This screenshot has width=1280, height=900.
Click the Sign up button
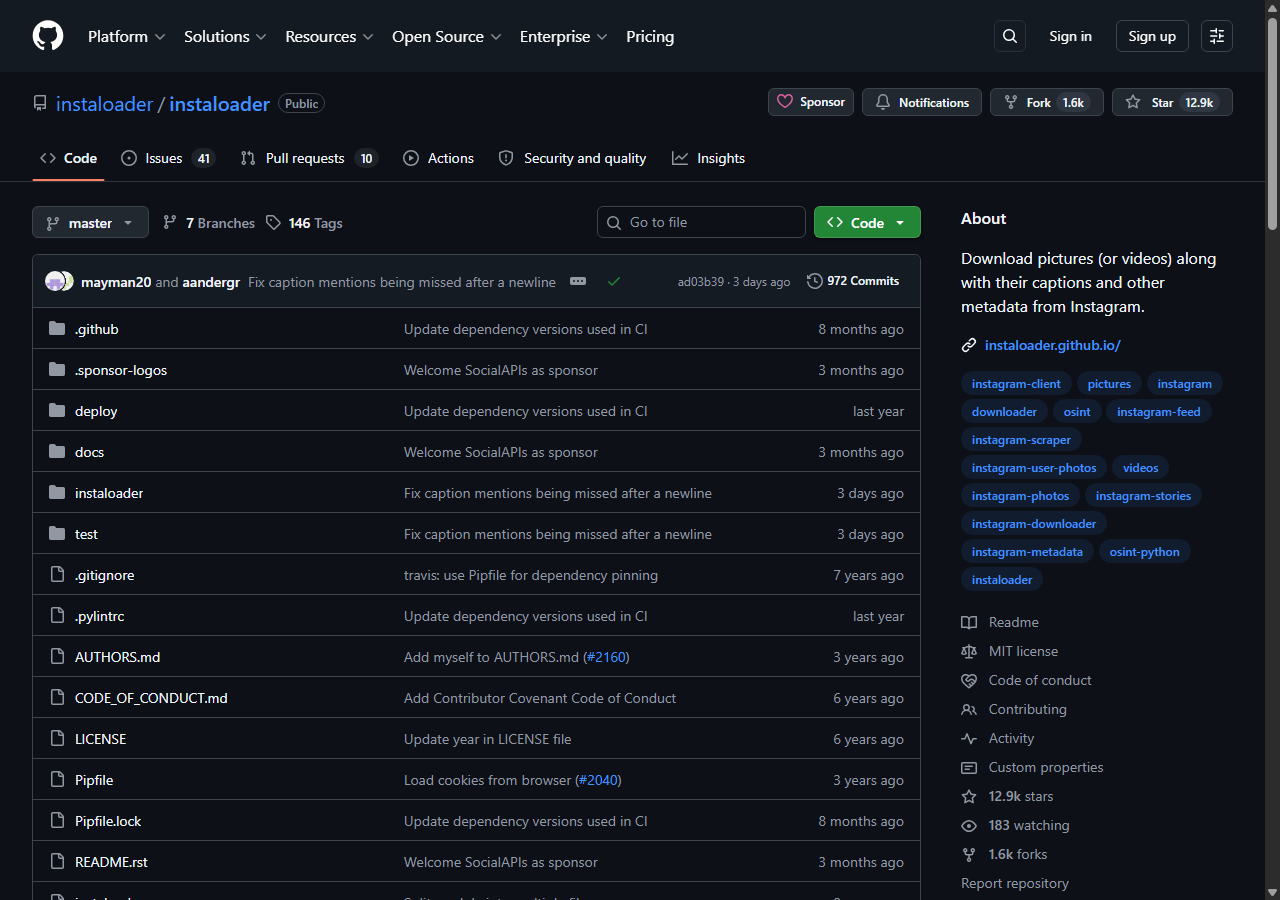tap(1152, 36)
